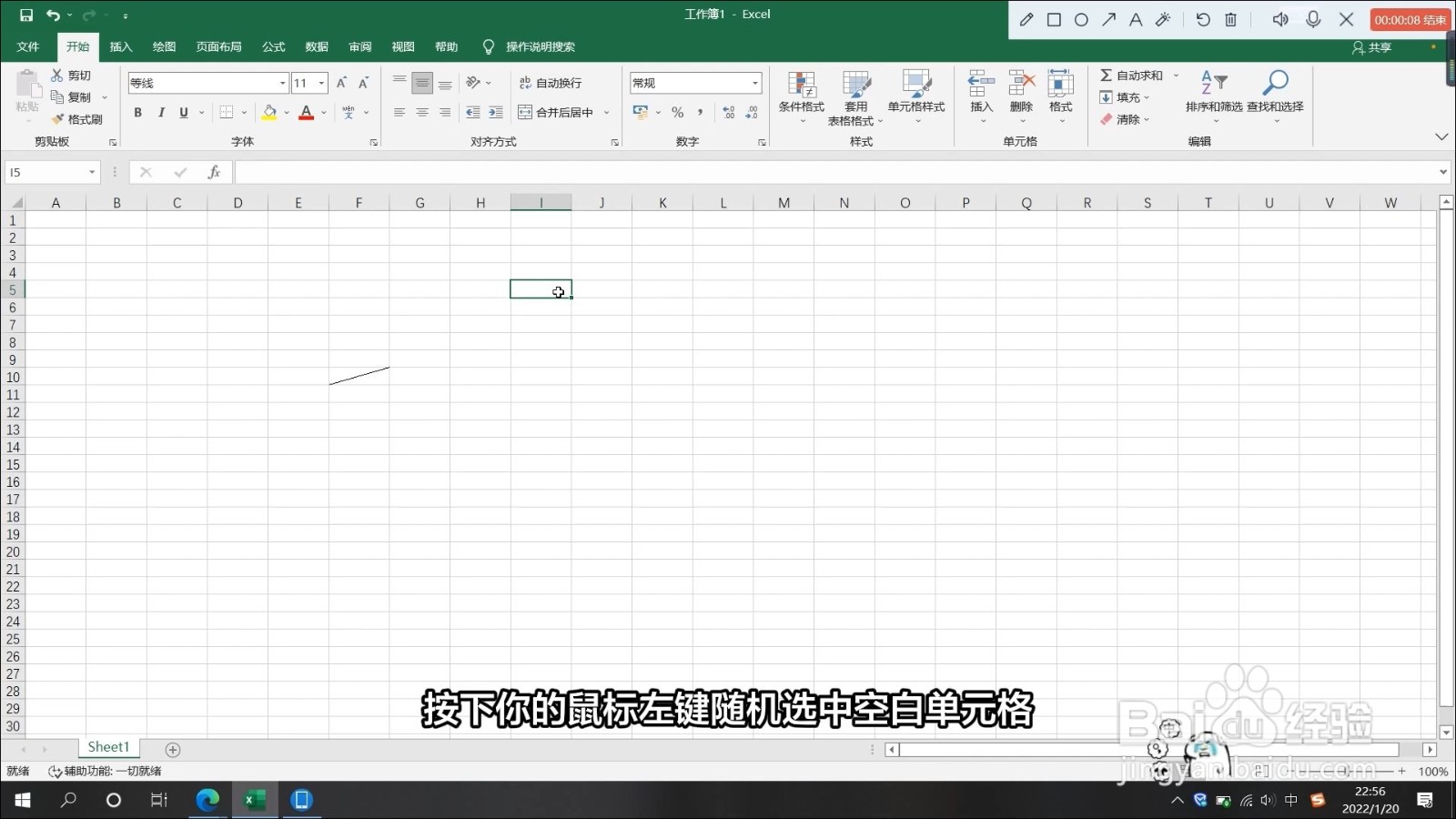Apply the yellow fill color
The image size is (1456, 819).
coord(269,112)
